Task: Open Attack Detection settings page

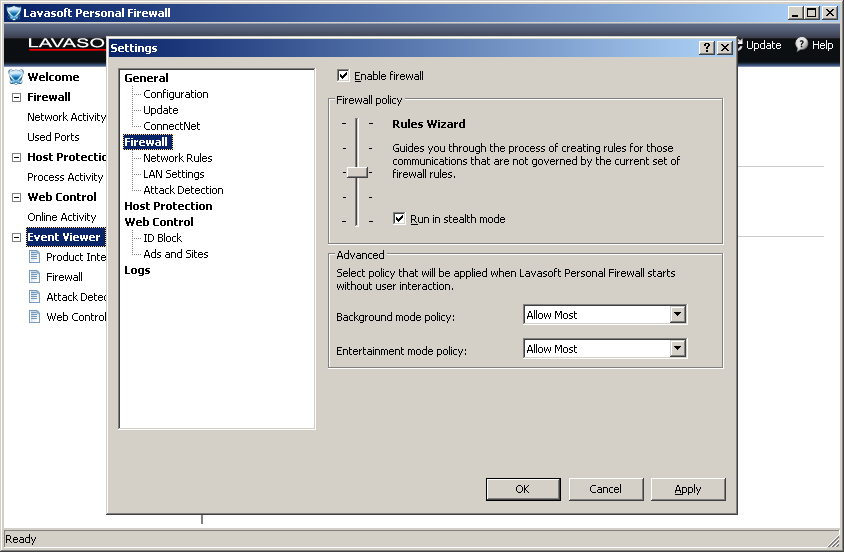Action: click(183, 190)
